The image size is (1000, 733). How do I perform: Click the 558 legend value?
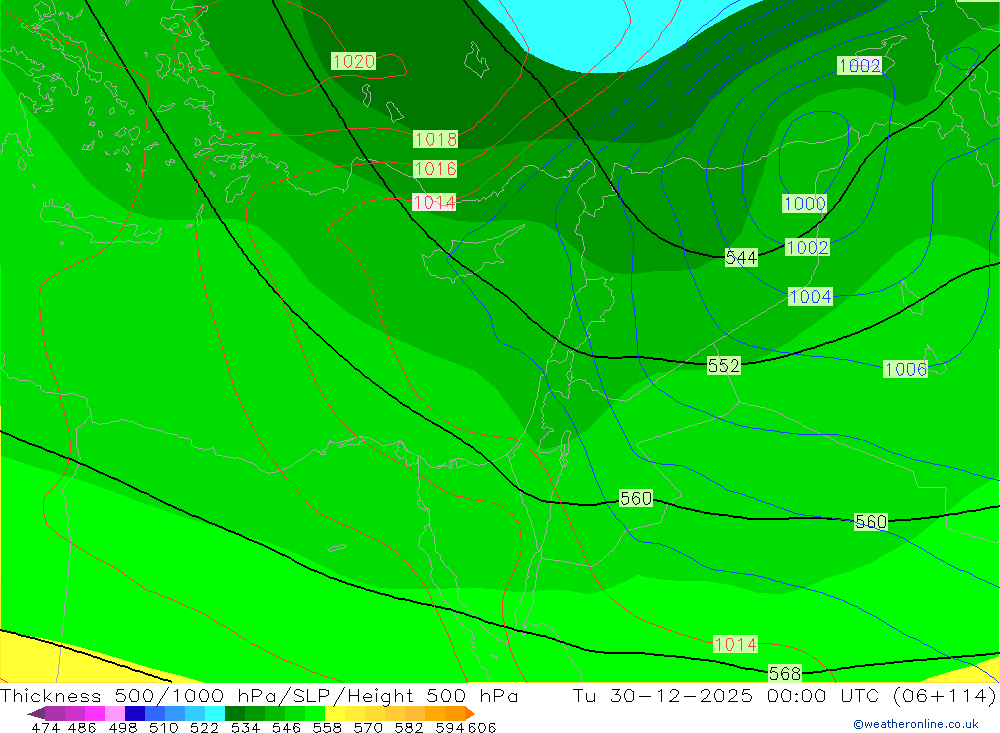[x=326, y=727]
